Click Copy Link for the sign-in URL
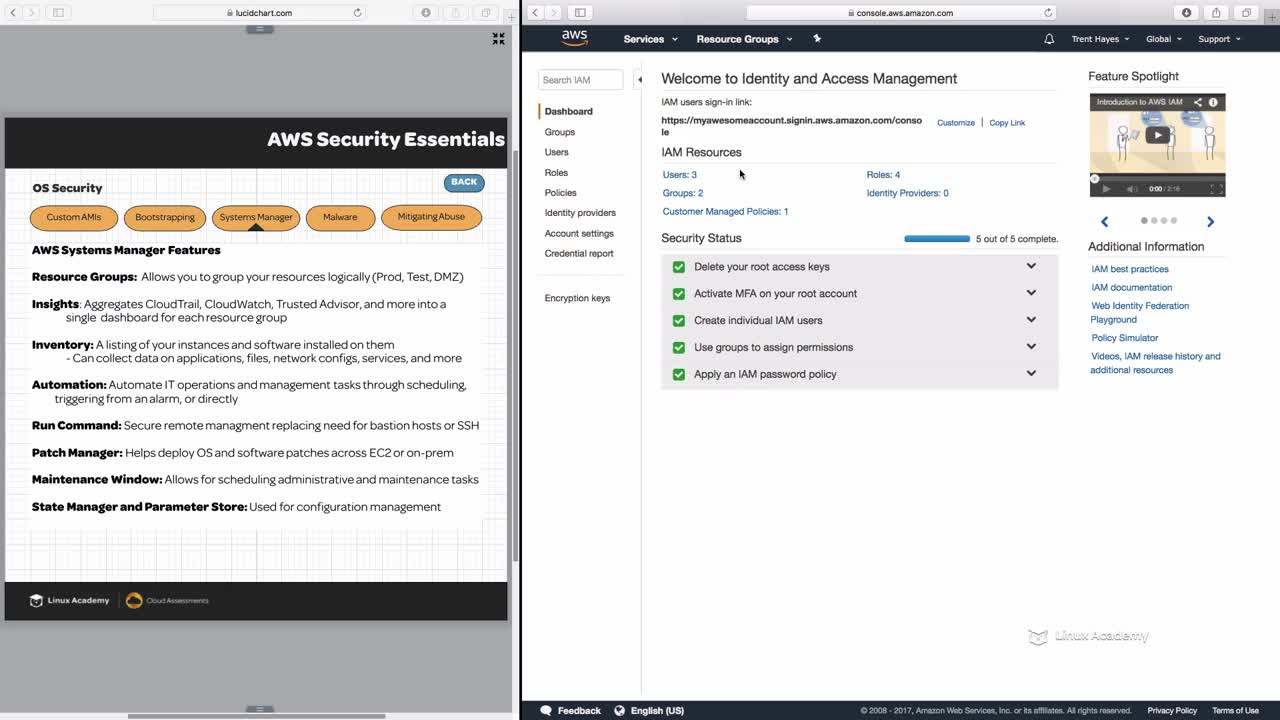1280x720 pixels. point(1007,123)
